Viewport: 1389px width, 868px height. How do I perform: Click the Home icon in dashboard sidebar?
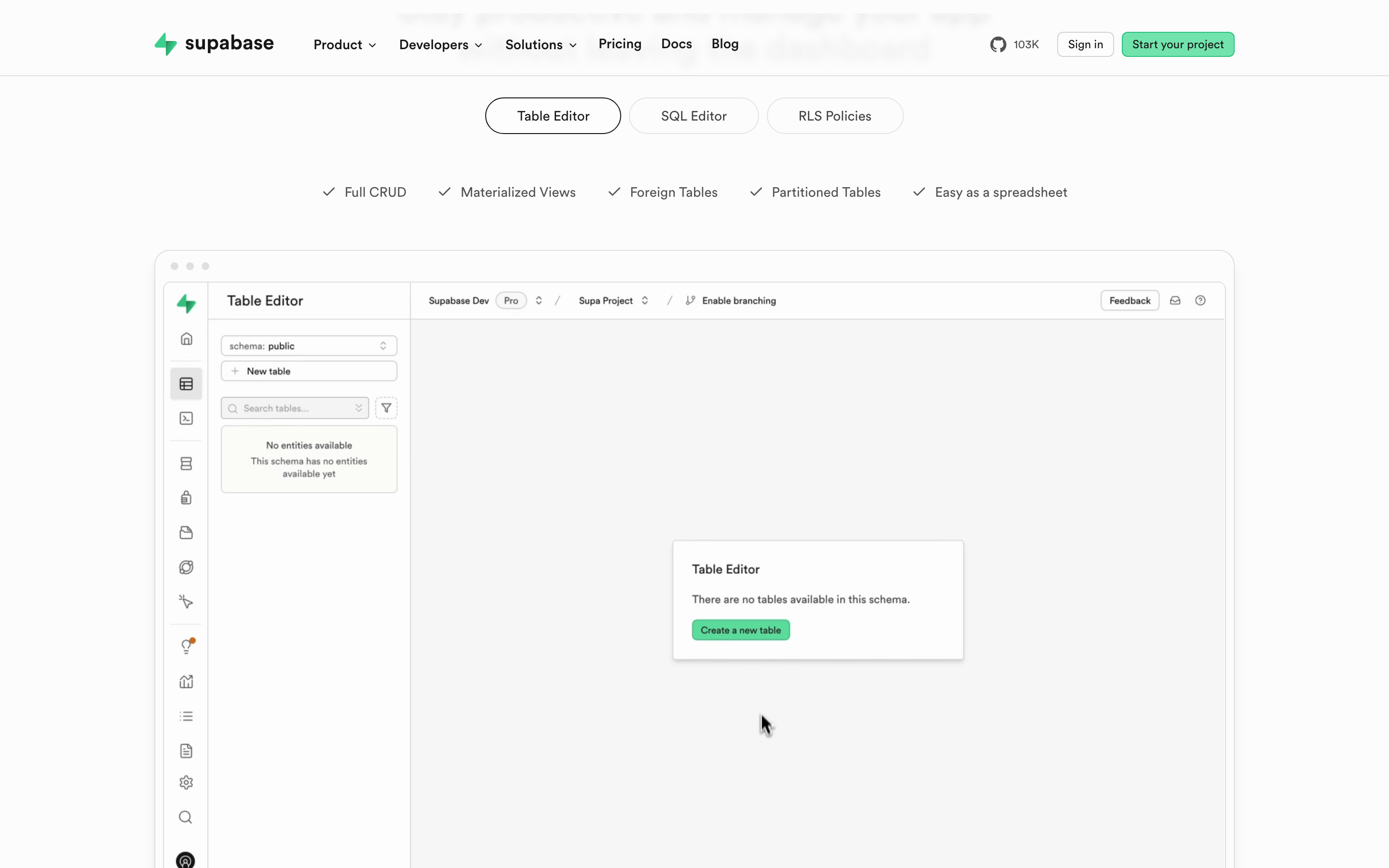186,339
